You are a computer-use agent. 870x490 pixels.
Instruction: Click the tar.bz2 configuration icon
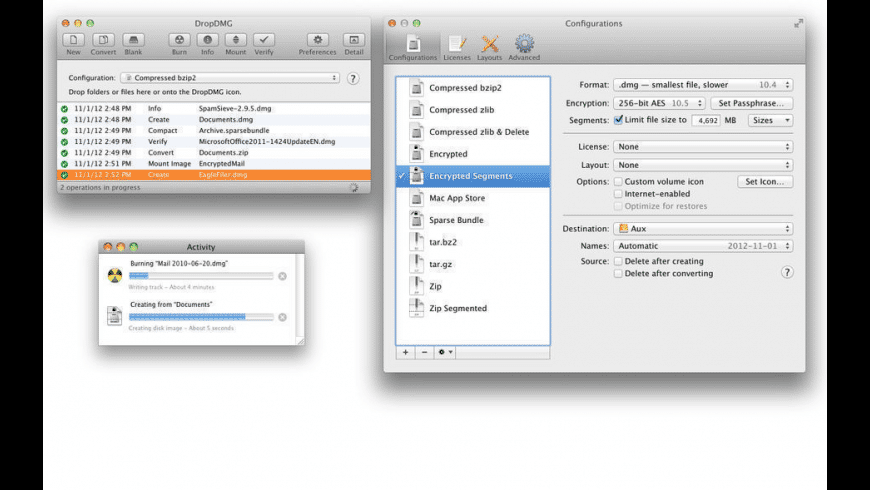pos(416,242)
